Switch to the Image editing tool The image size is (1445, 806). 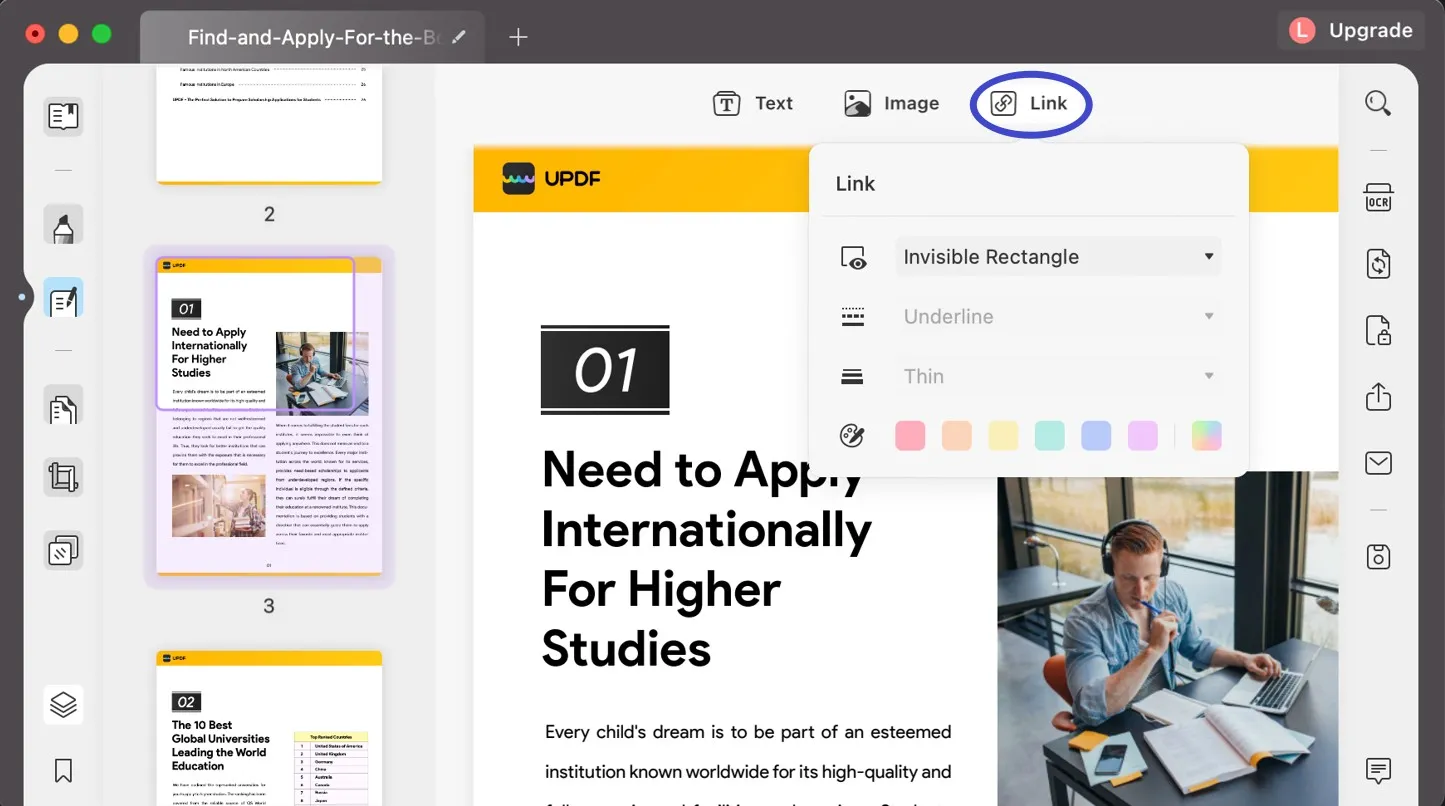(x=891, y=103)
